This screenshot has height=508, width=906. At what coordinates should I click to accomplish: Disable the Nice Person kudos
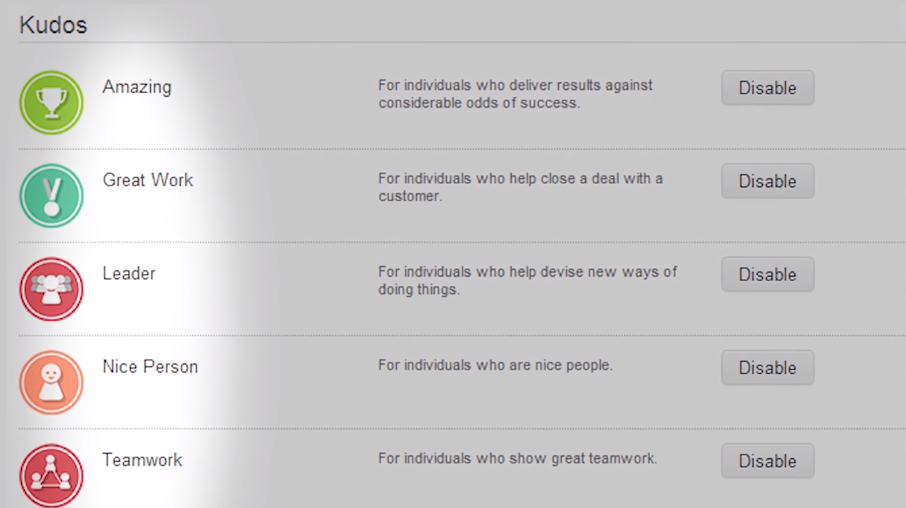click(x=767, y=368)
